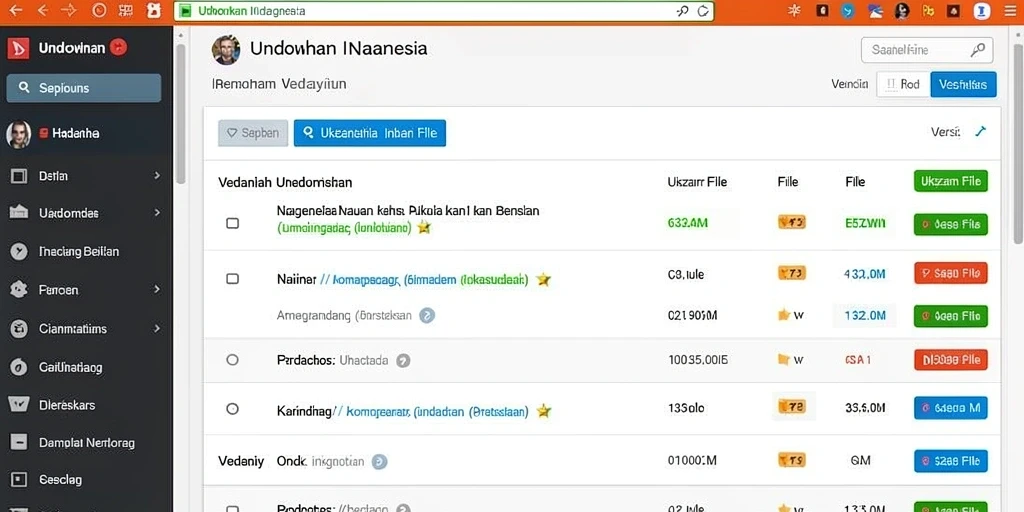Click the blue Ukeanethla Inban File button

click(370, 133)
